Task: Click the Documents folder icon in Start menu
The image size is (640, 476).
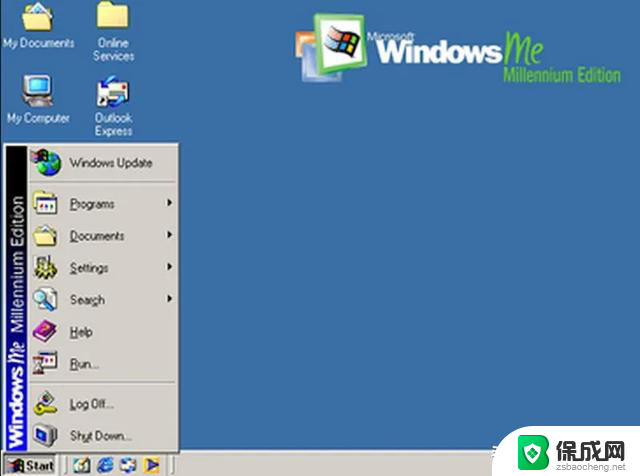Action: (x=45, y=235)
